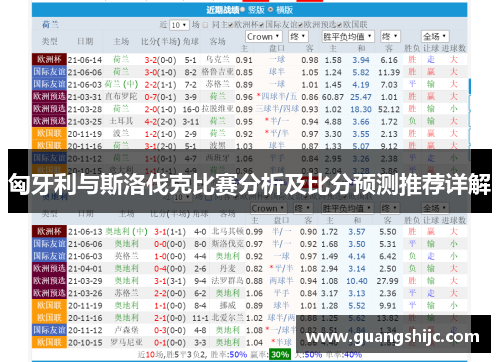Open the 北爱尔兰 team link

click(x=228, y=318)
